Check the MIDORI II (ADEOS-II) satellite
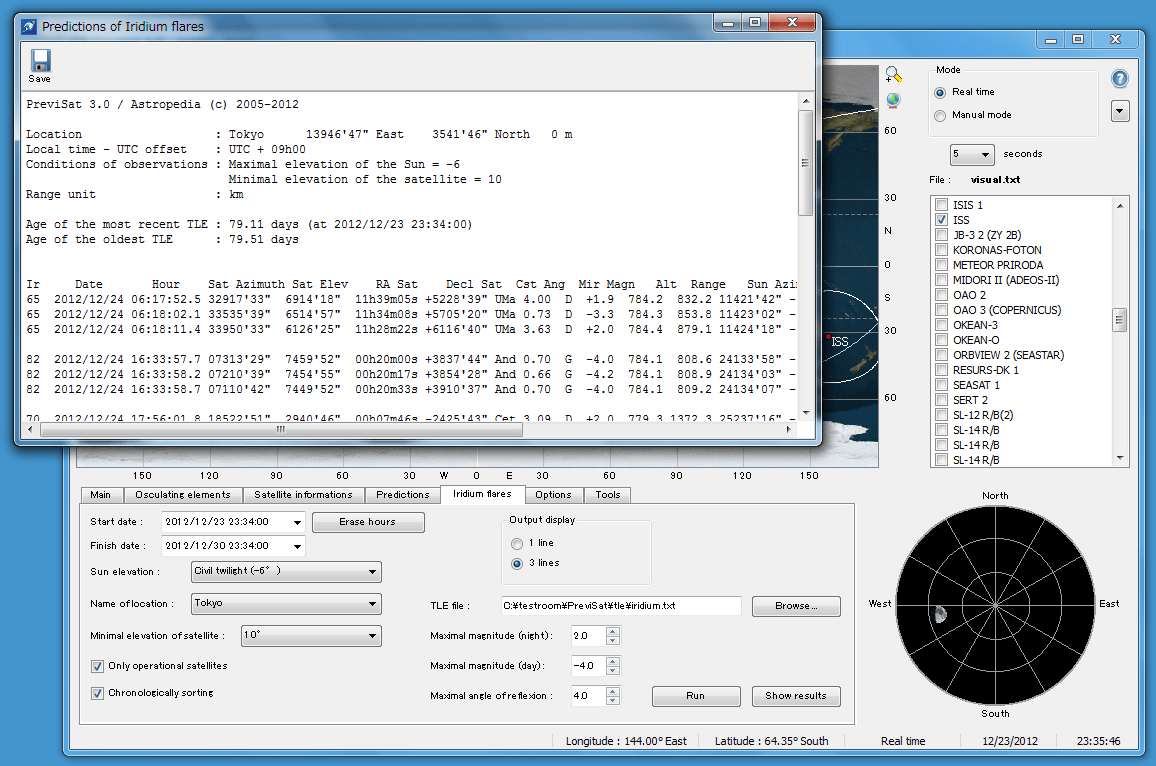Viewport: 1156px width, 766px height. 941,280
